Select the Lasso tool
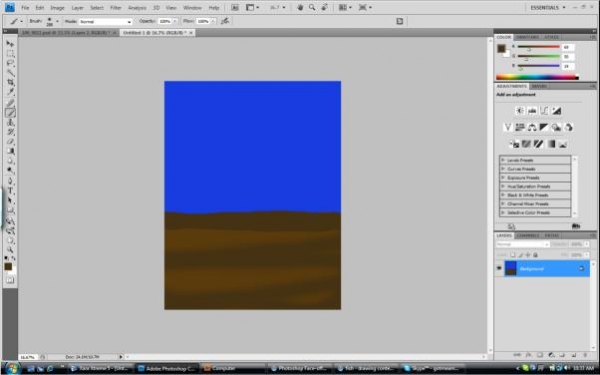Viewport: 600px width, 375px height. tap(10, 63)
